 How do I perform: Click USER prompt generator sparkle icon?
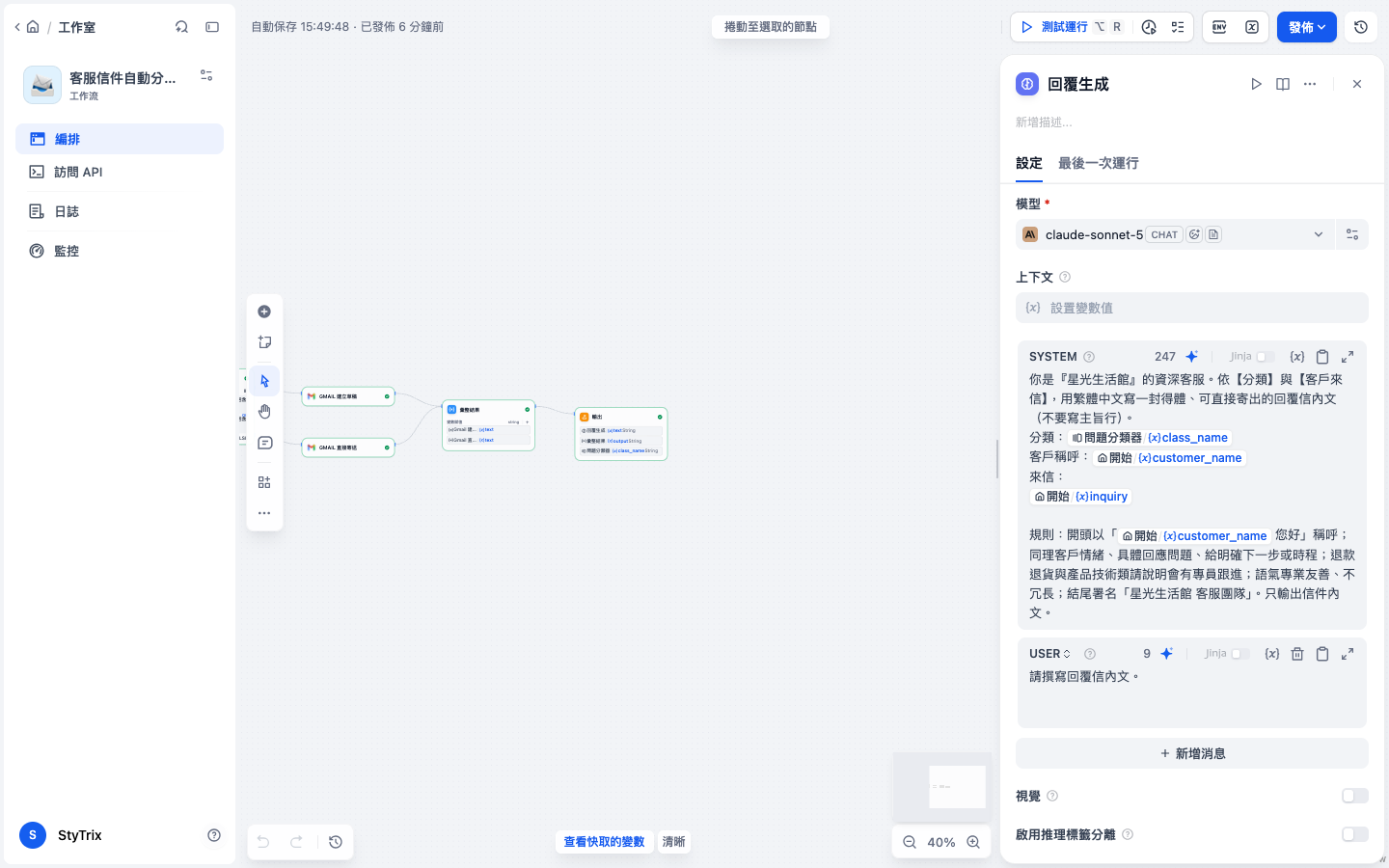(x=1167, y=654)
